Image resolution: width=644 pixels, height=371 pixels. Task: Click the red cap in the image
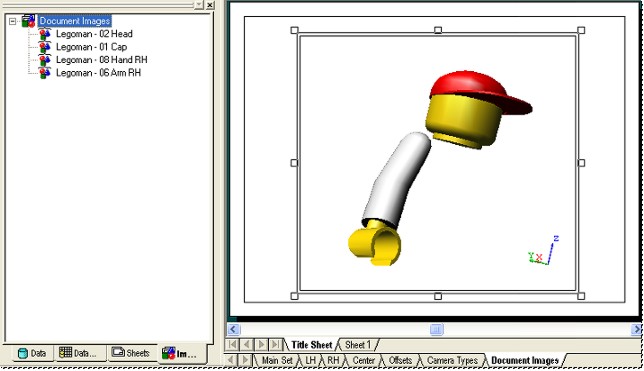pos(479,90)
